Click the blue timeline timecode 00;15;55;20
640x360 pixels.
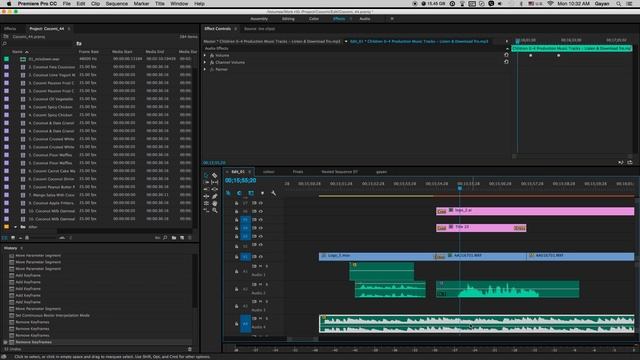[240, 180]
